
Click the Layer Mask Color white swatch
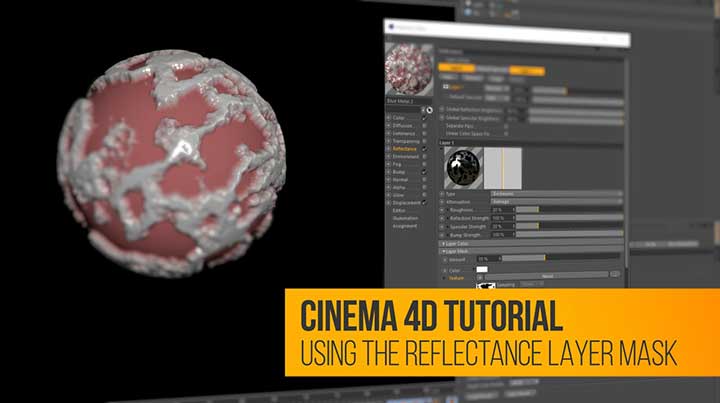point(482,269)
